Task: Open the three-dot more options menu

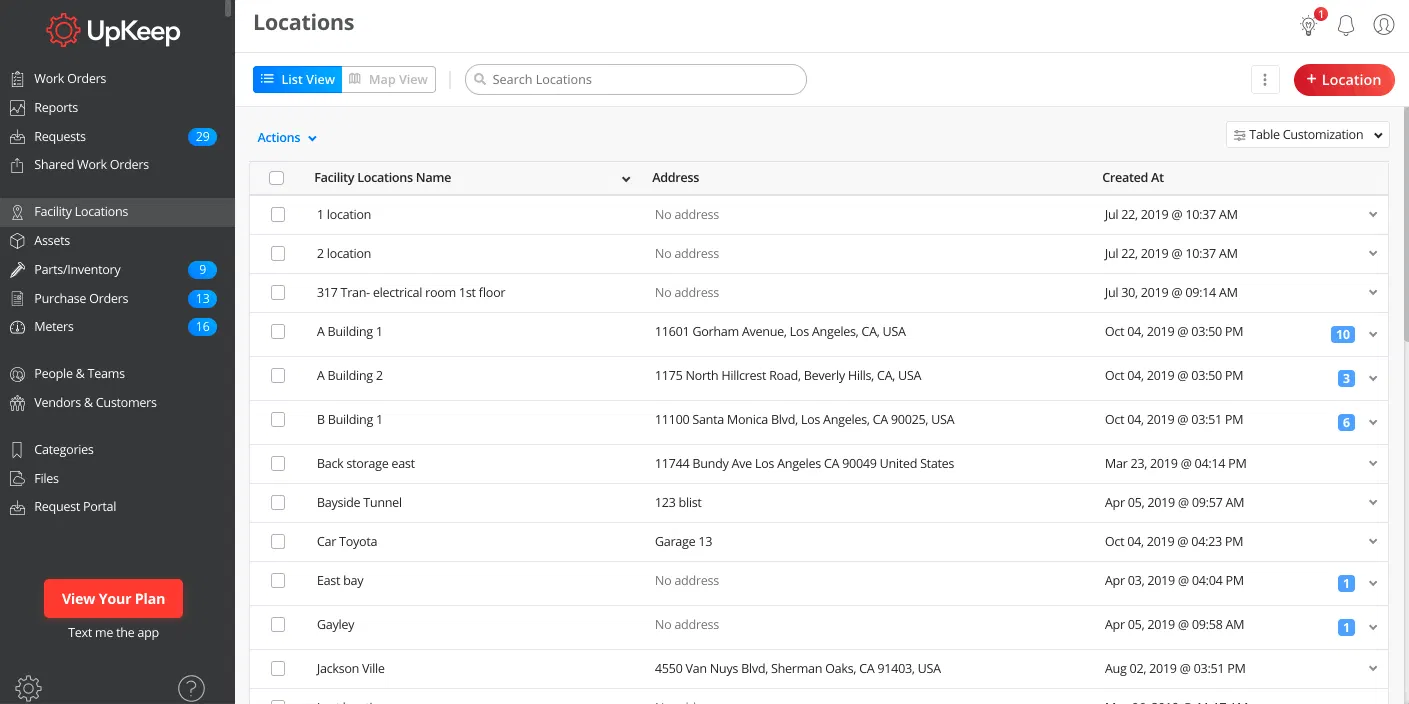Action: [x=1265, y=80]
